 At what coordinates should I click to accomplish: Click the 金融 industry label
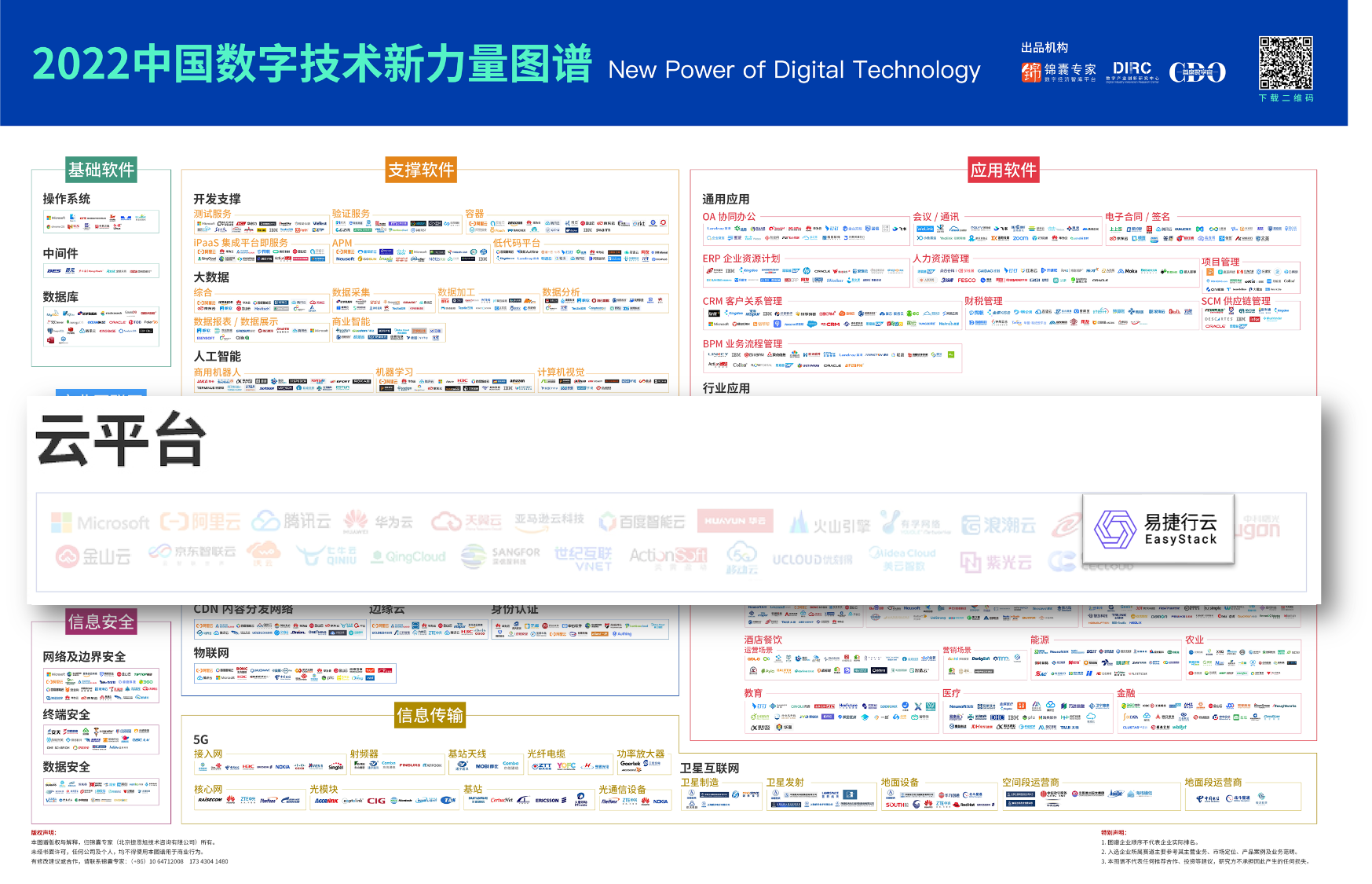click(x=1126, y=693)
